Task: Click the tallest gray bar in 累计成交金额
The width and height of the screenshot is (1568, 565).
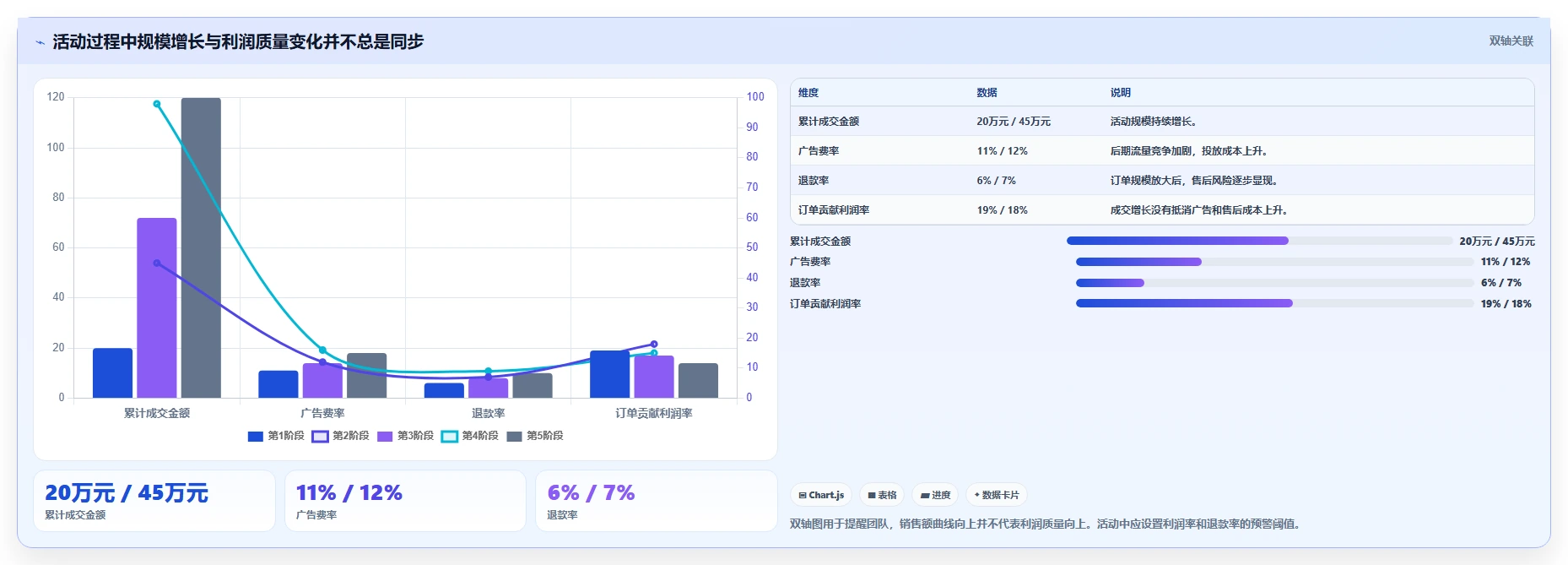Action: [201, 247]
